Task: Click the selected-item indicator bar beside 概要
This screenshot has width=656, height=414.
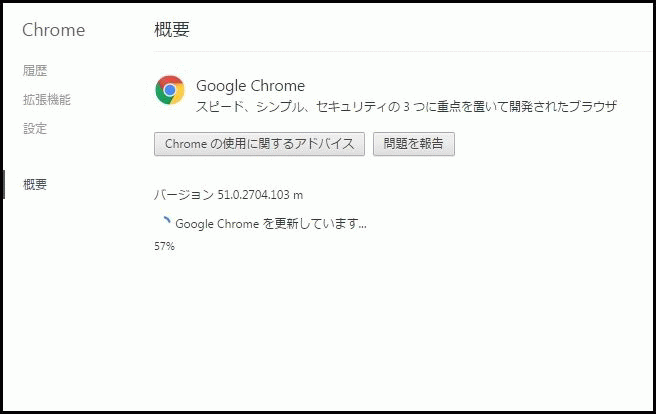Action: point(4,184)
